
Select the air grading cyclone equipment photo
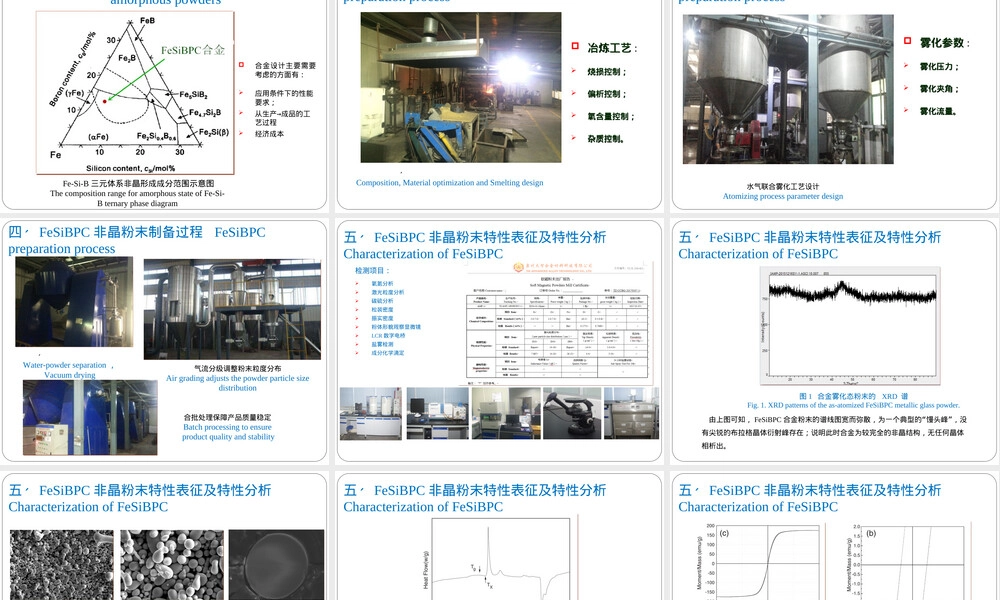232,309
